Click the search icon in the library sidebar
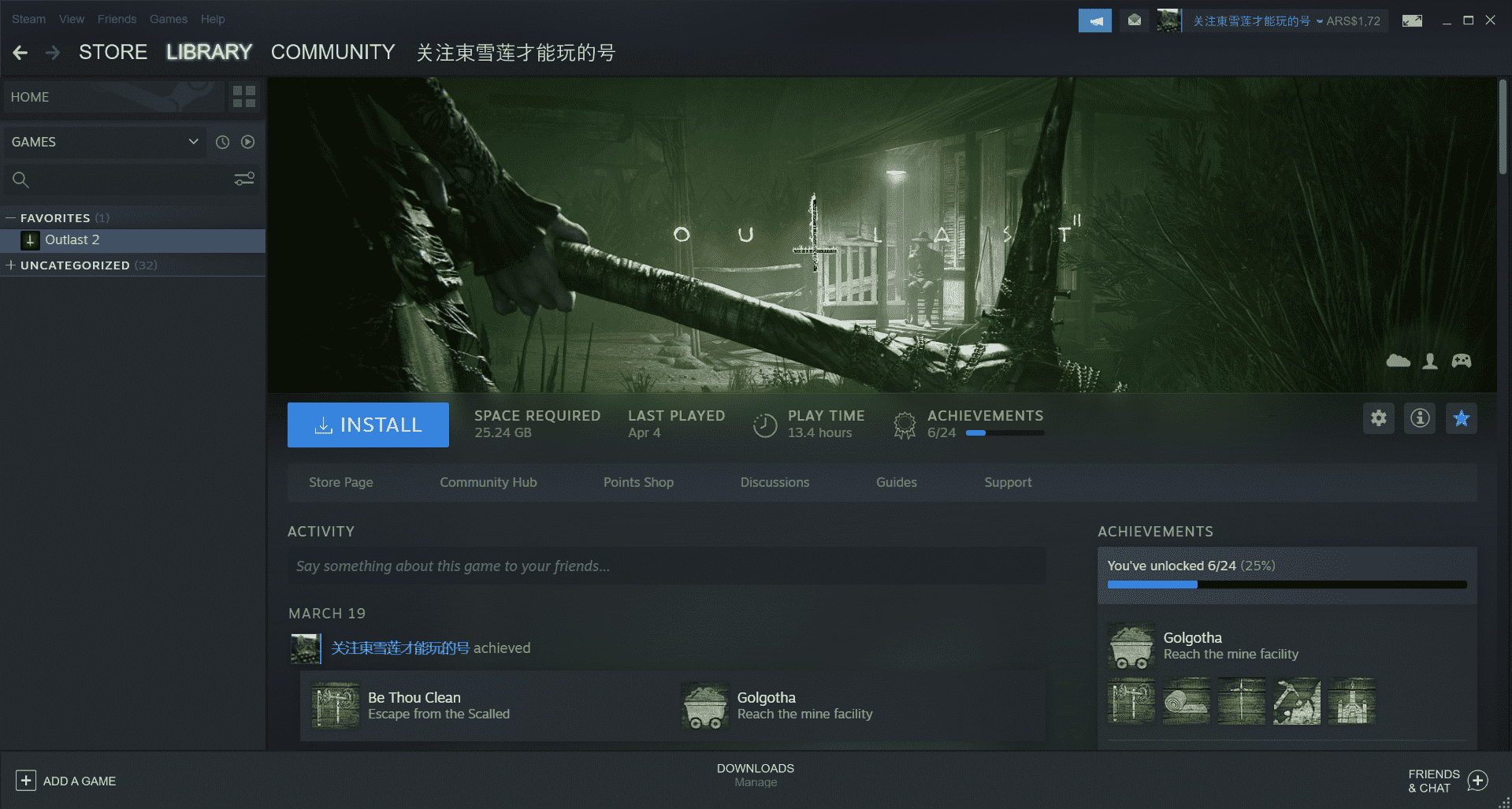This screenshot has width=1512, height=809. coord(20,180)
